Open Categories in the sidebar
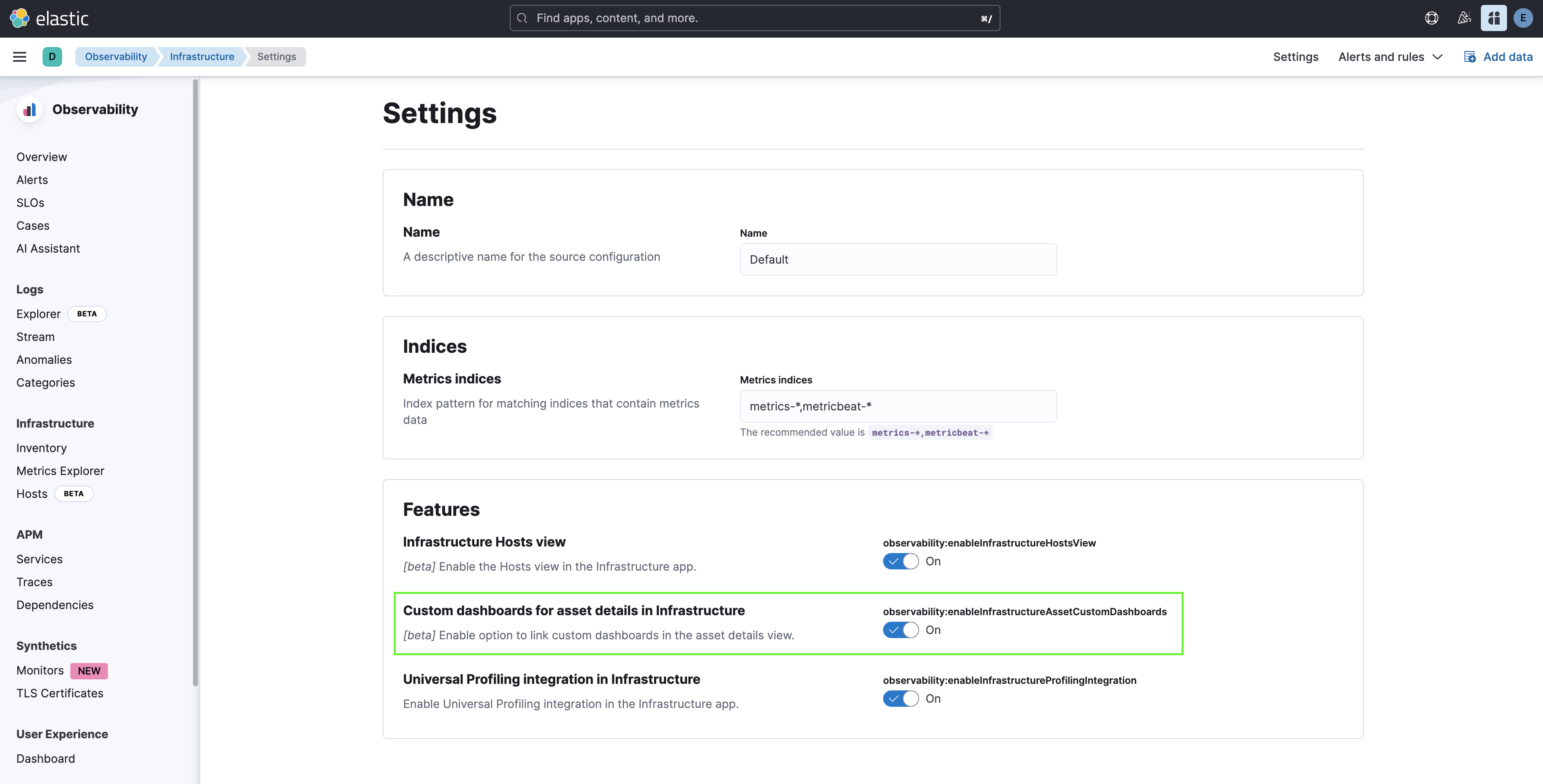The height and width of the screenshot is (784, 1543). [x=45, y=383]
